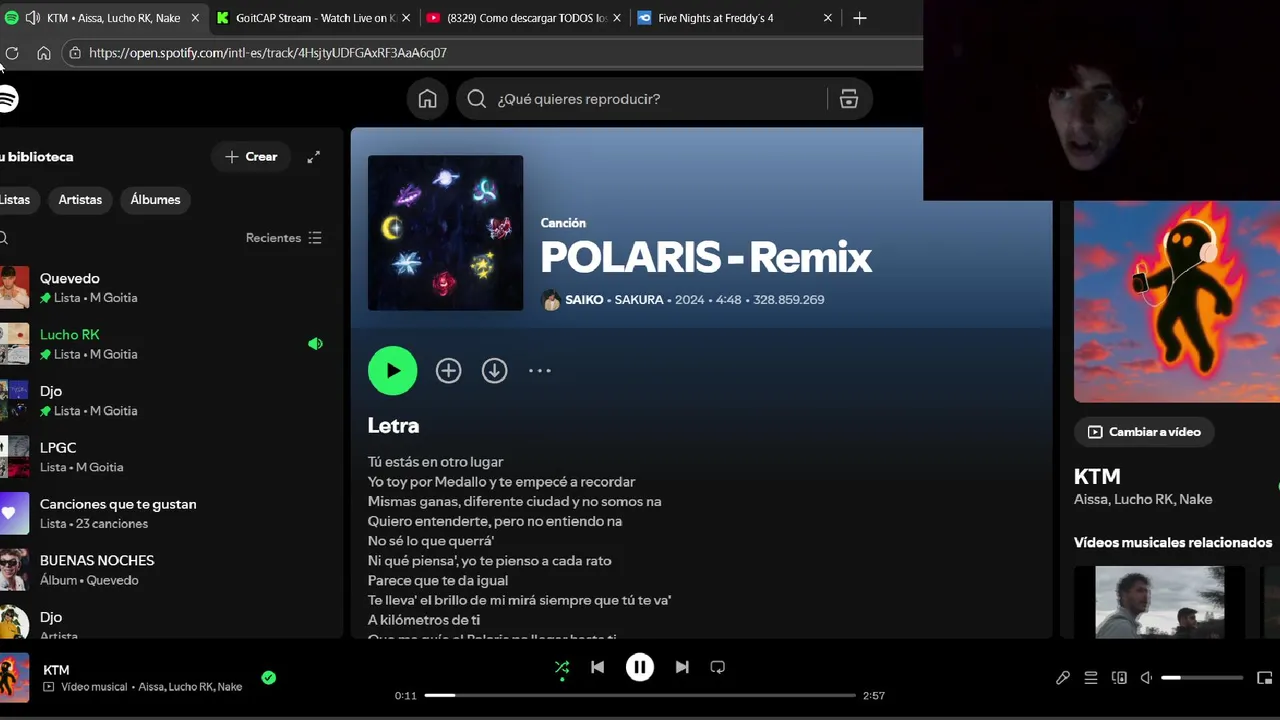Open the browse icon in search bar
The image size is (1280, 720).
(x=849, y=99)
